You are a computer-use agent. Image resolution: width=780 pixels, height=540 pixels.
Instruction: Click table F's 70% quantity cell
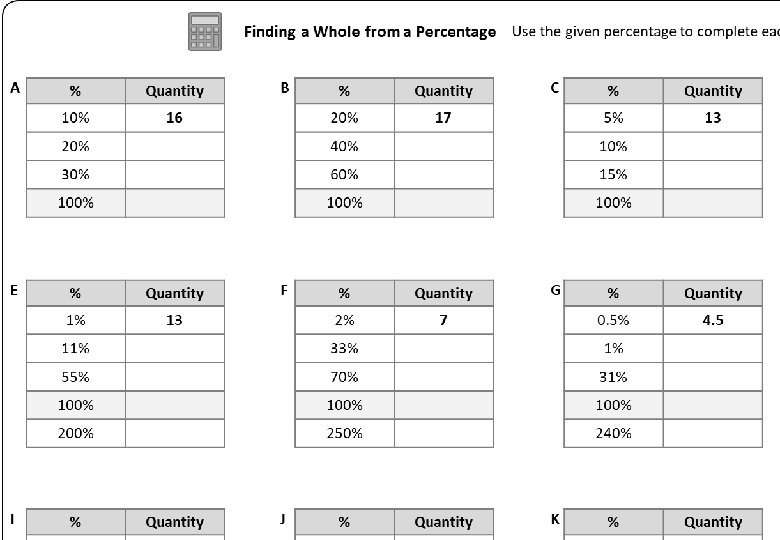tap(444, 377)
